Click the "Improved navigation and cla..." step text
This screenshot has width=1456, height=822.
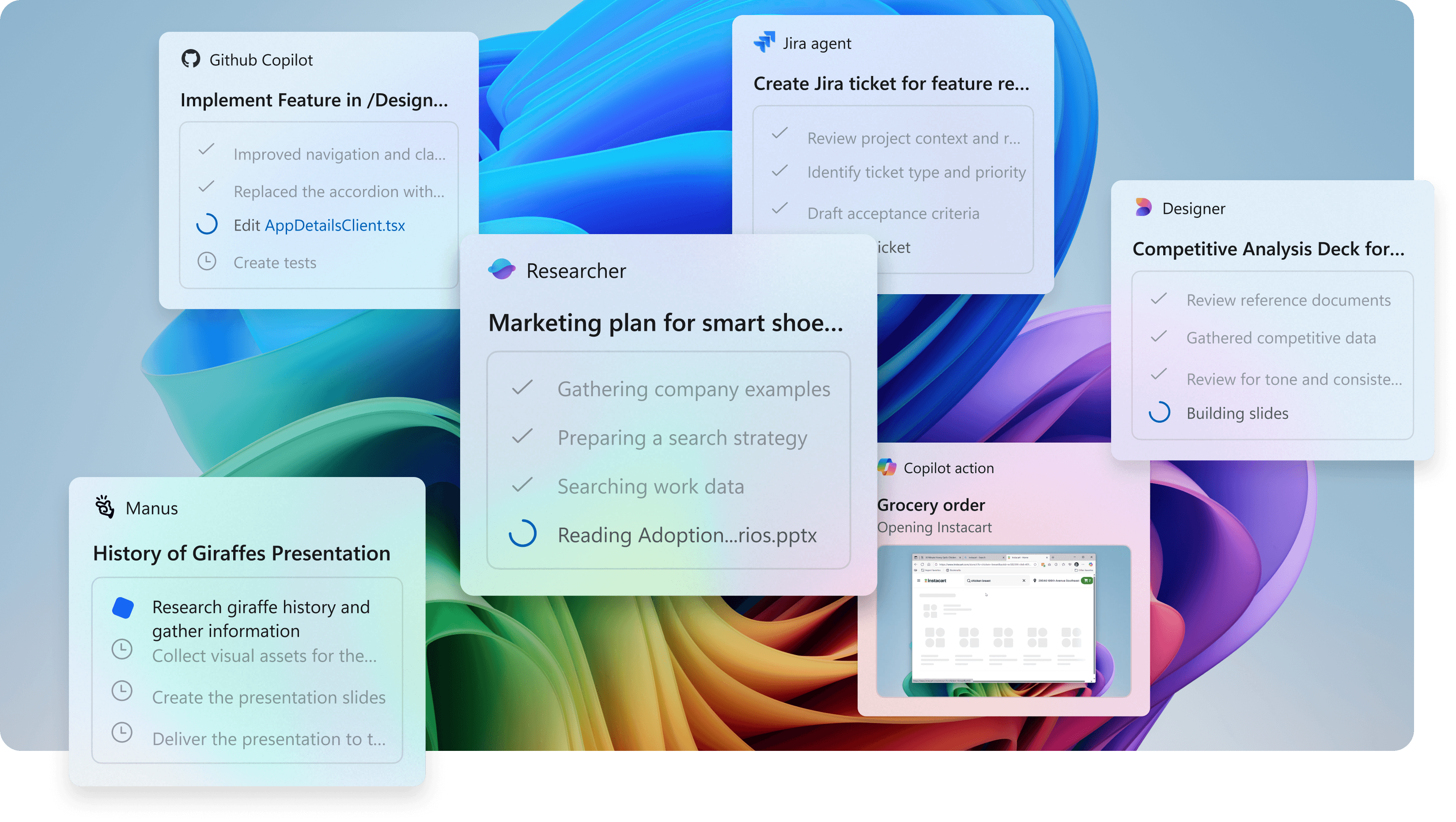coord(340,154)
